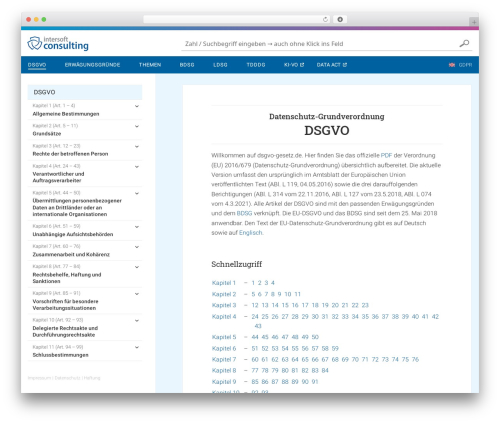Image resolution: width=500 pixels, height=423 pixels.
Task: Open the Haftung footer link
Action: pos(92,378)
